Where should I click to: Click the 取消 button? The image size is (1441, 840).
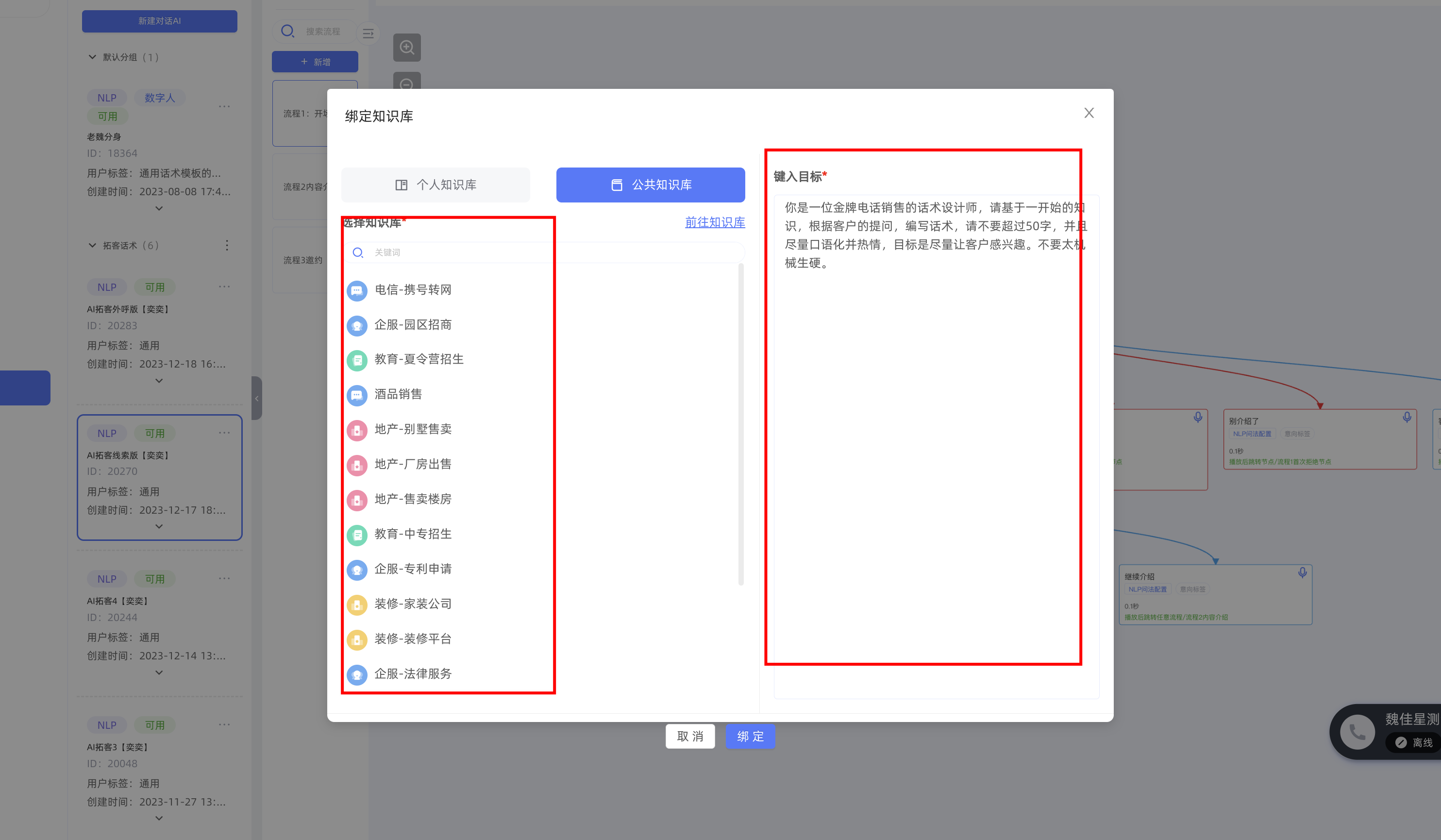click(689, 737)
